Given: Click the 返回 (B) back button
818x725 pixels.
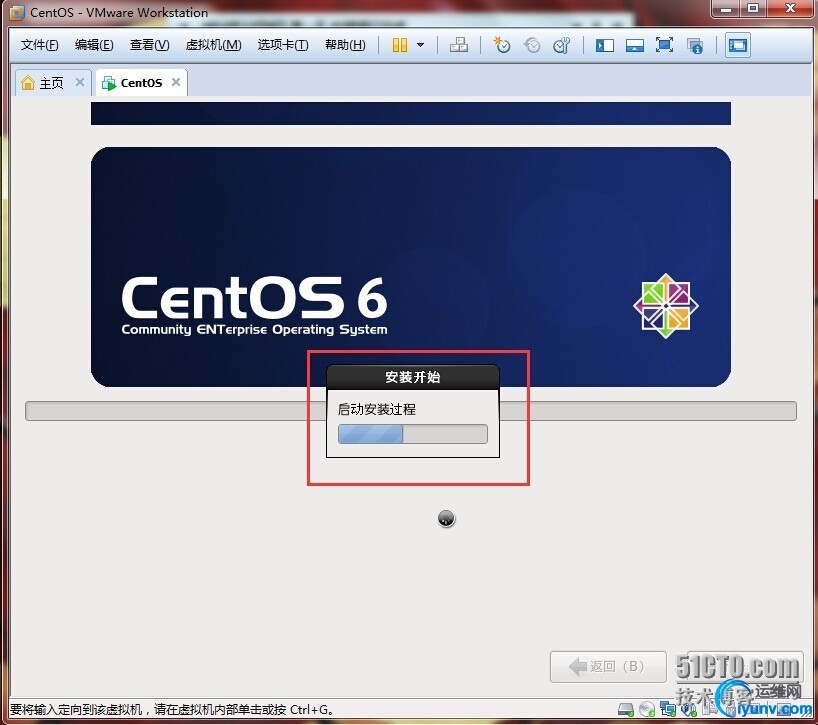Looking at the screenshot, I should click(608, 667).
